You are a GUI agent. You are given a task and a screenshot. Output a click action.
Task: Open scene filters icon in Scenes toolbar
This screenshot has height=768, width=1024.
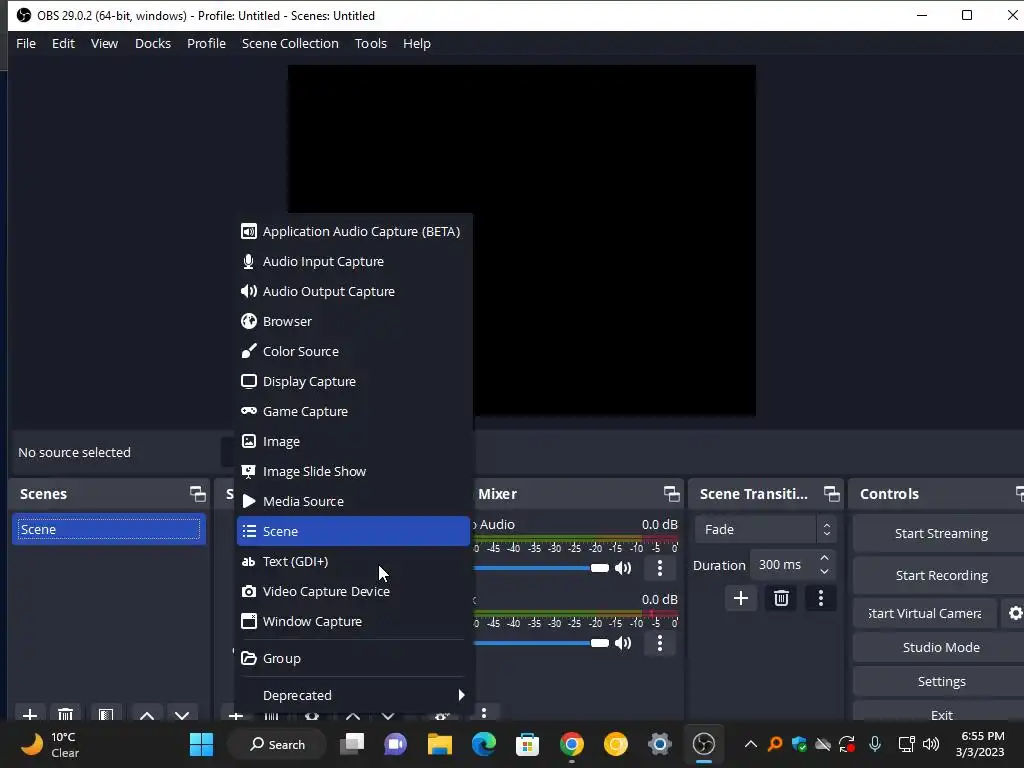(x=106, y=714)
